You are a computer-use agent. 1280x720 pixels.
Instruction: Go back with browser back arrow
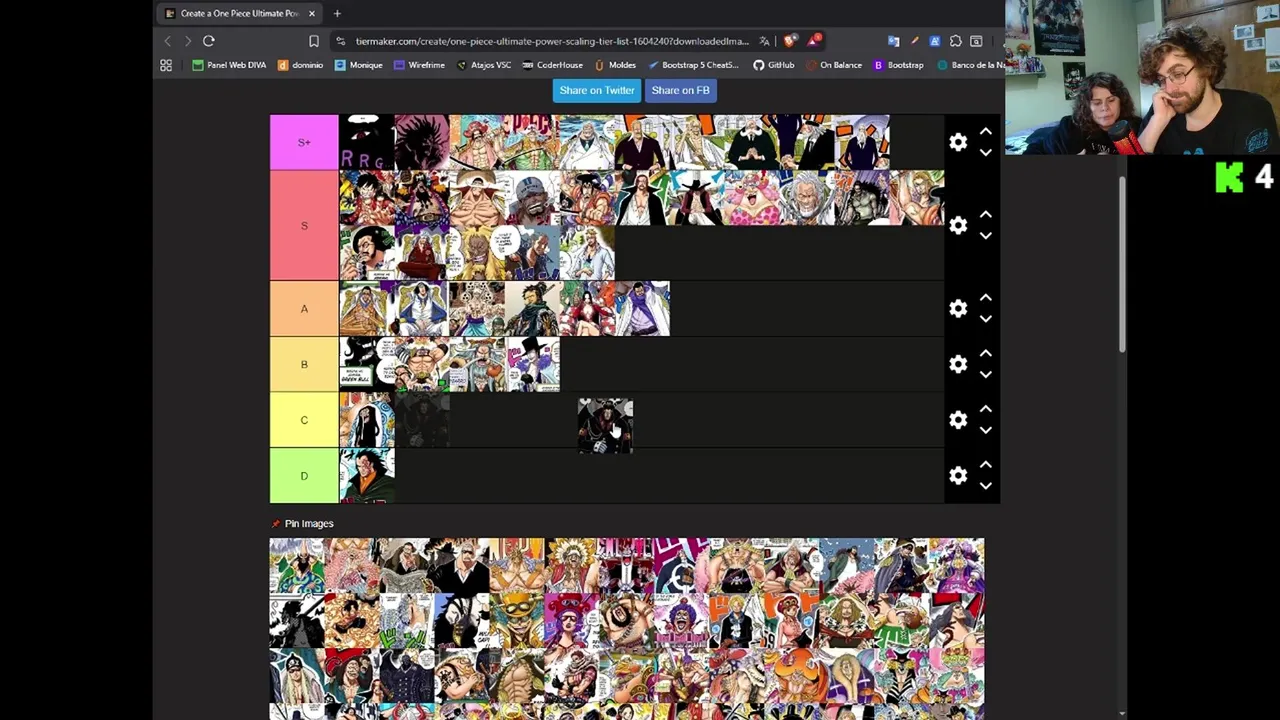pos(167,41)
